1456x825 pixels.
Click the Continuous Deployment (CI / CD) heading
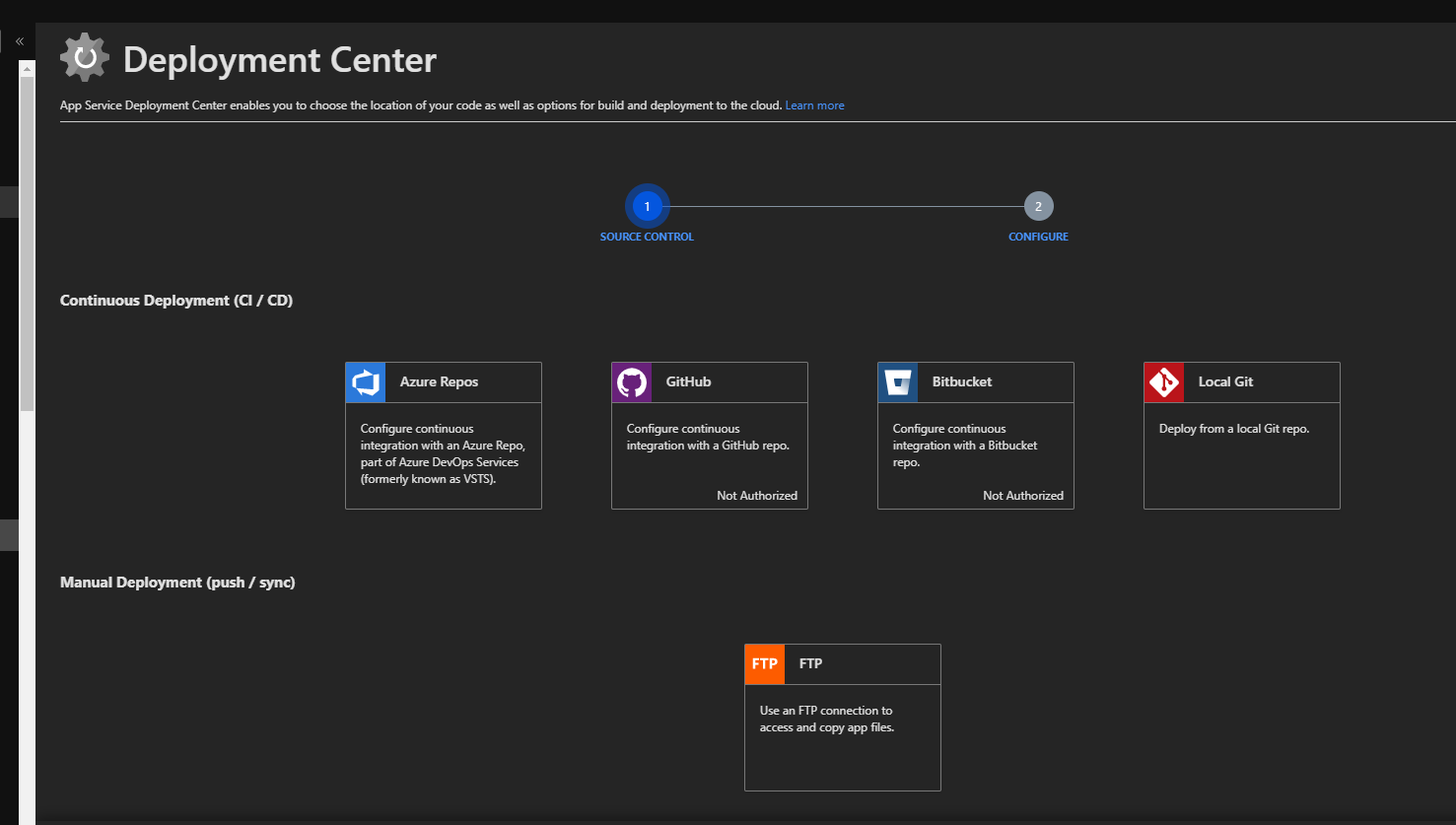click(176, 301)
